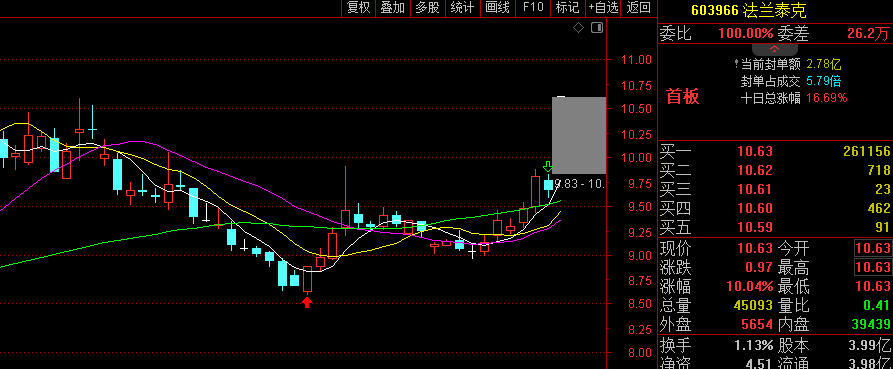Click the diamond icon above the chart
The height and width of the screenshot is (369, 893).
[x=578, y=28]
